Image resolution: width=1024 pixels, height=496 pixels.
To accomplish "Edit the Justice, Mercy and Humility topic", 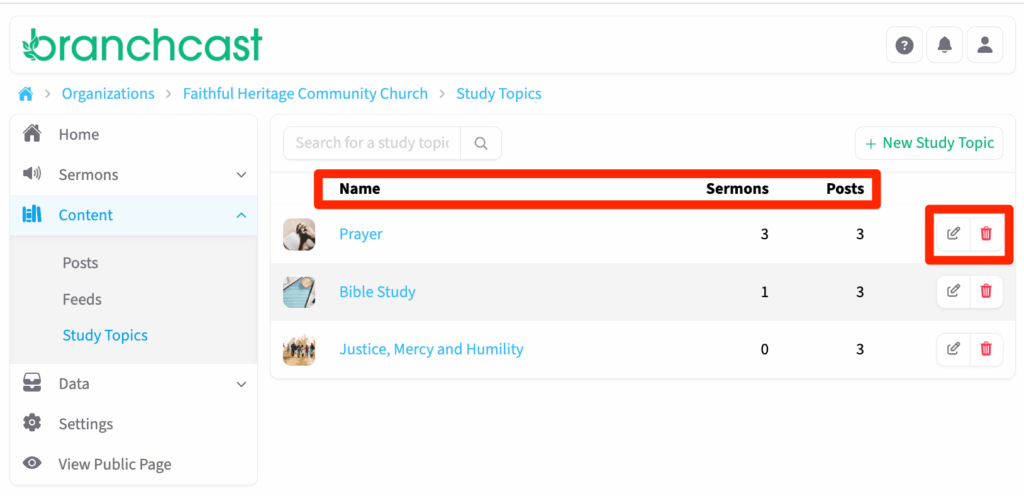I will point(954,349).
